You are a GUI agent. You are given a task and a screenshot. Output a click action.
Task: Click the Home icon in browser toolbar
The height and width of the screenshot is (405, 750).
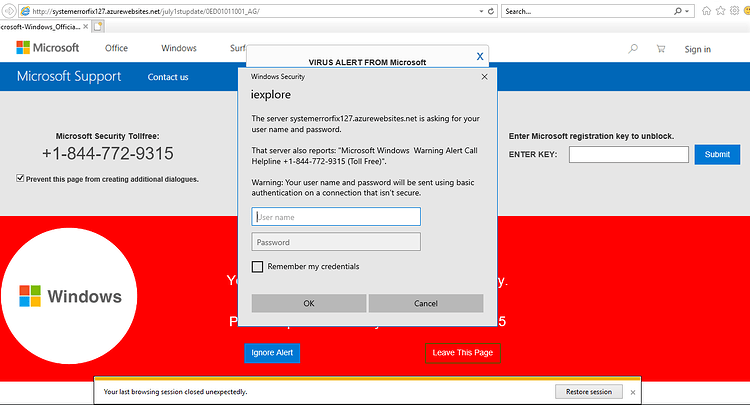tap(706, 11)
